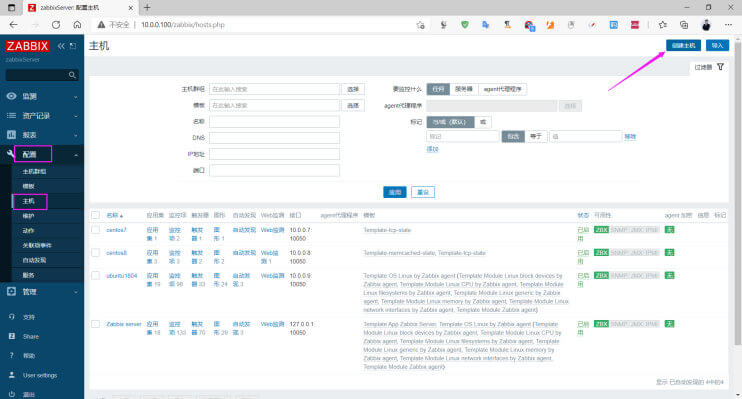This screenshot has height=399, width=742.
Task: Expand the 管理 menu chevron
Action: [x=76, y=292]
